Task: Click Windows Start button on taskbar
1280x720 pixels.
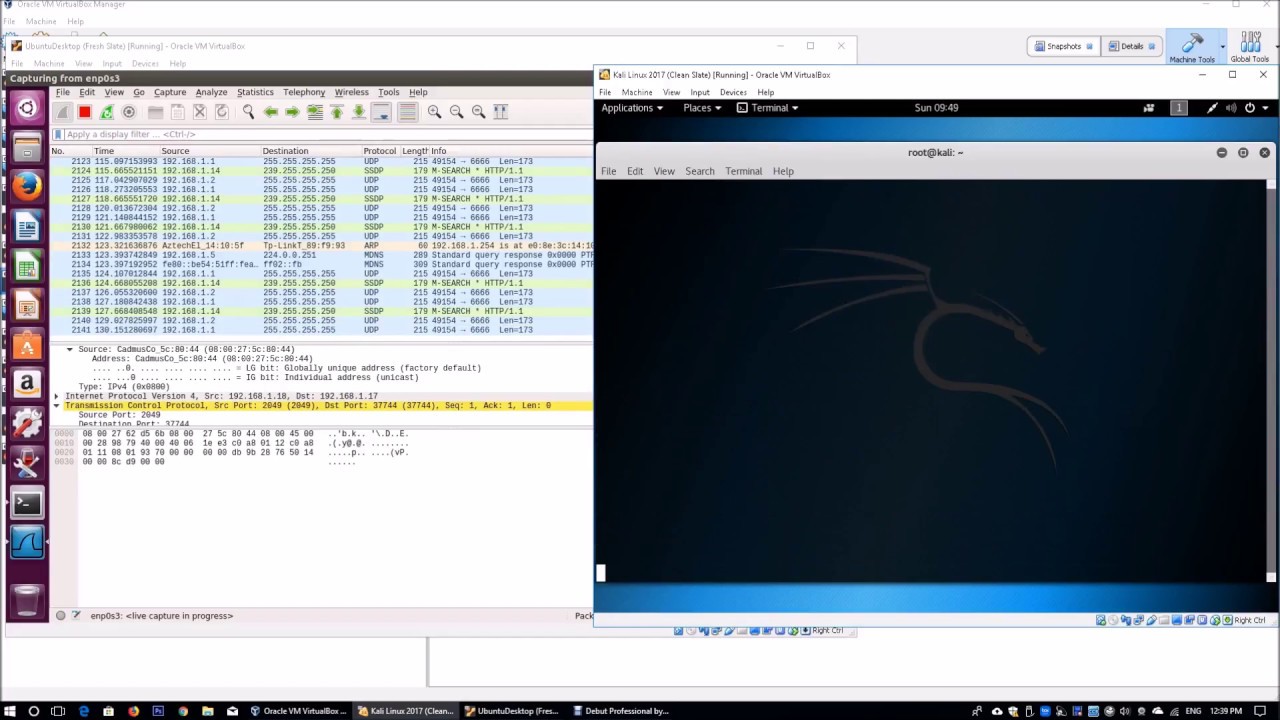Action: click(9, 711)
